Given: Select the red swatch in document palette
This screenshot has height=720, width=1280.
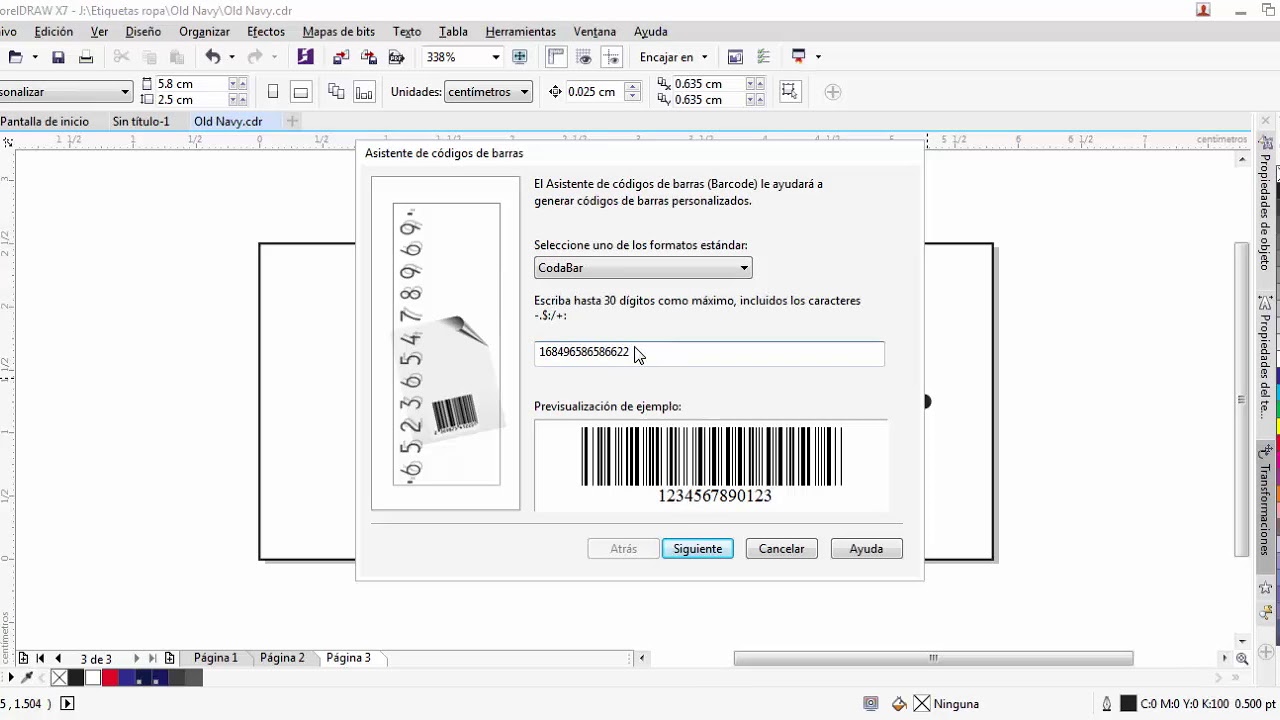Looking at the screenshot, I should [x=110, y=678].
